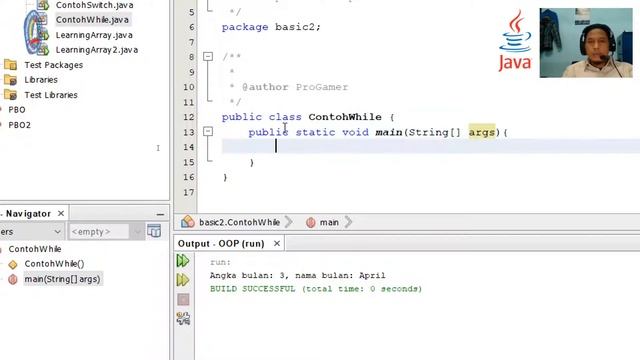This screenshot has height=360, width=640.
Task: Click the Stop button in Output panel
Action: point(183,300)
